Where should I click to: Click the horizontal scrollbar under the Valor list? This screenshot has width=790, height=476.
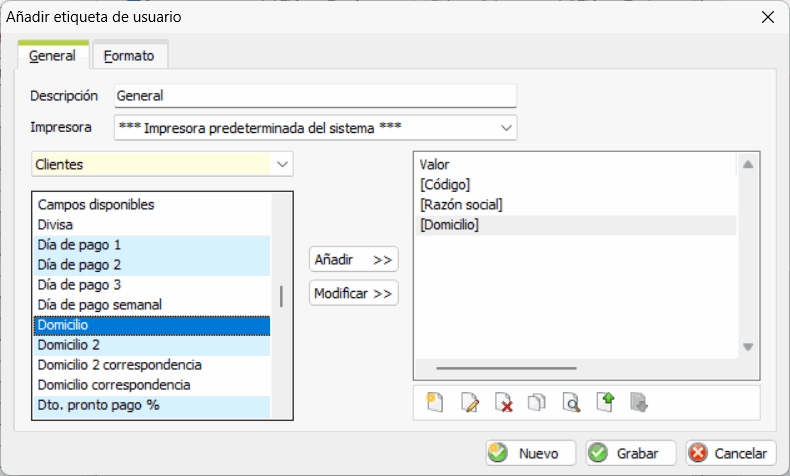click(506, 368)
